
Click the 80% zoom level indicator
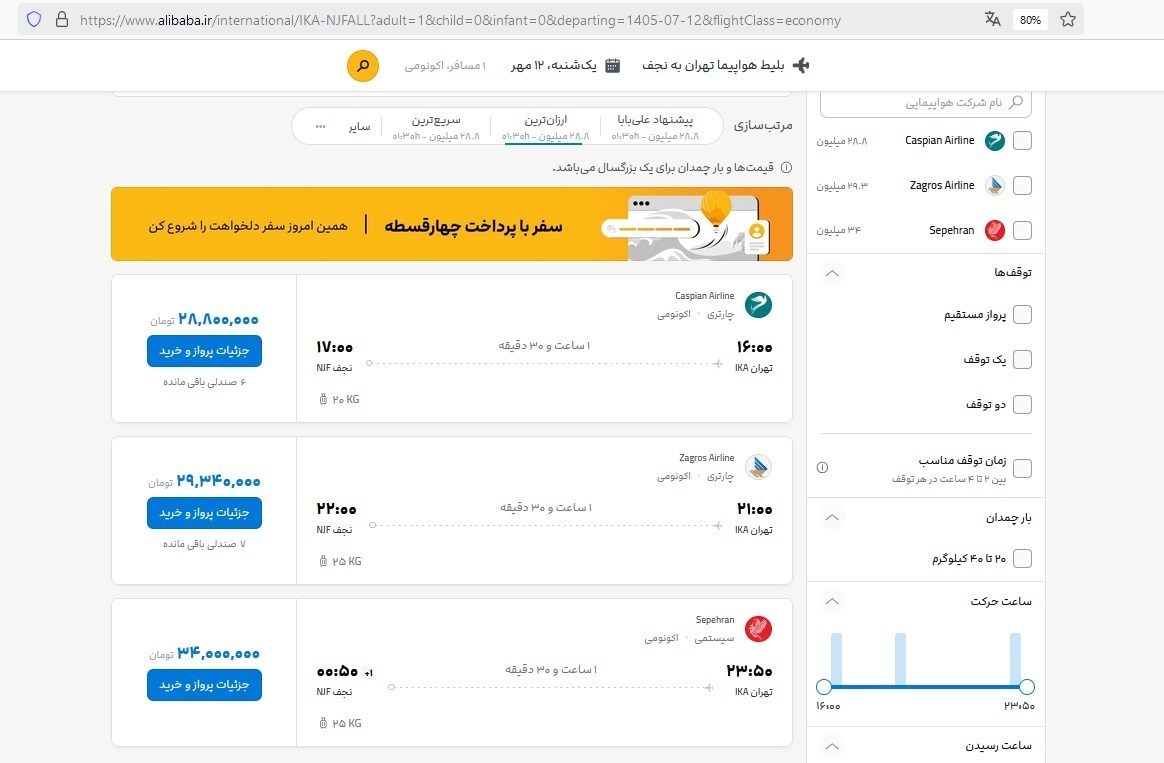pos(1030,20)
